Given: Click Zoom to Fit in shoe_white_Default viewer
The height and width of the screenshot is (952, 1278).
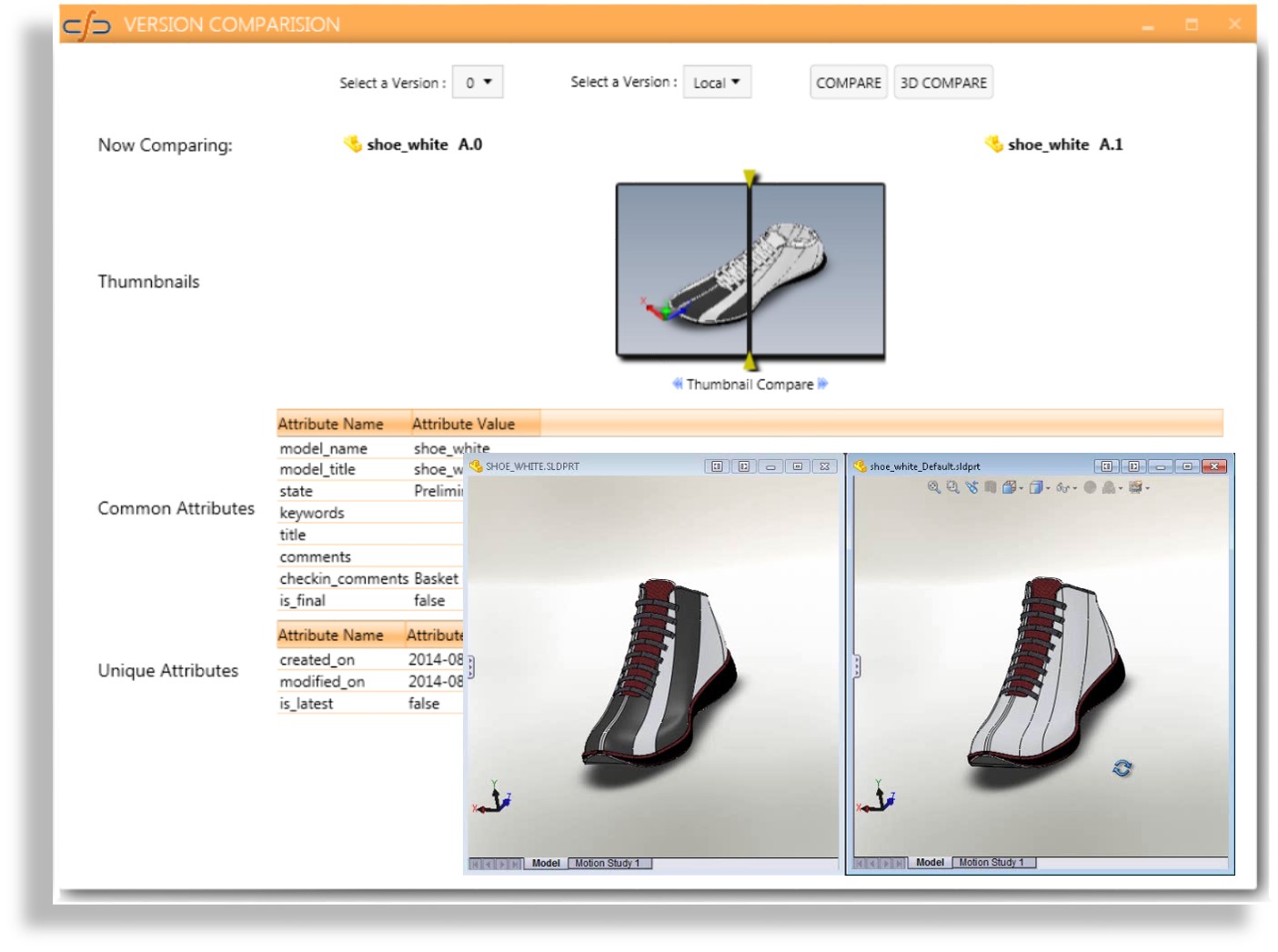Looking at the screenshot, I should coord(933,487).
